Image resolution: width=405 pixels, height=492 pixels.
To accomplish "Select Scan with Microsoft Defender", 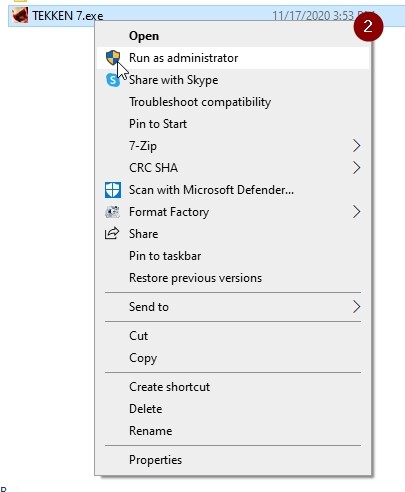I will 233,190.
